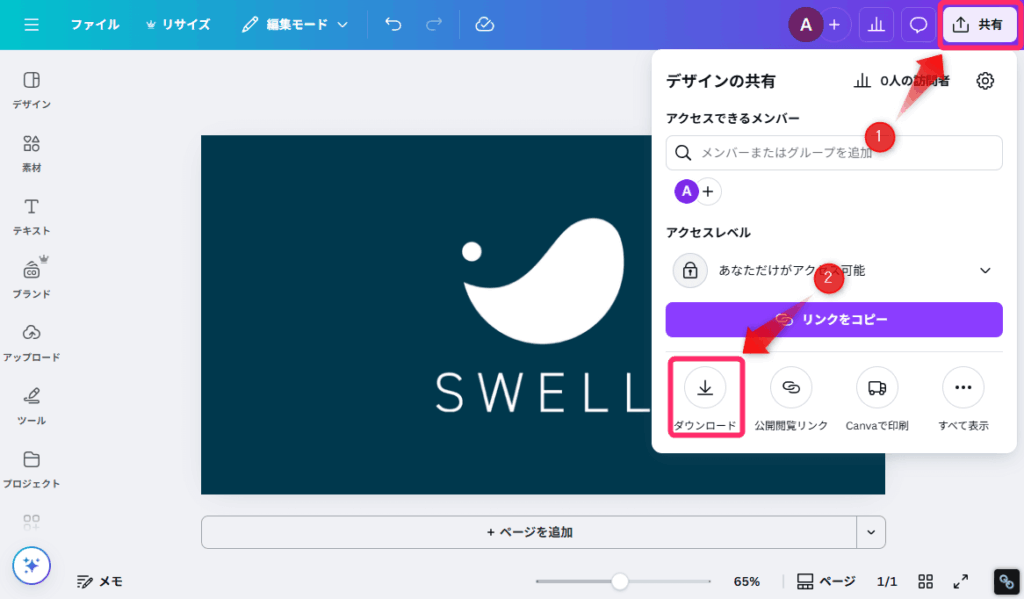
Task: Open the share panel settings gear
Action: [x=985, y=81]
